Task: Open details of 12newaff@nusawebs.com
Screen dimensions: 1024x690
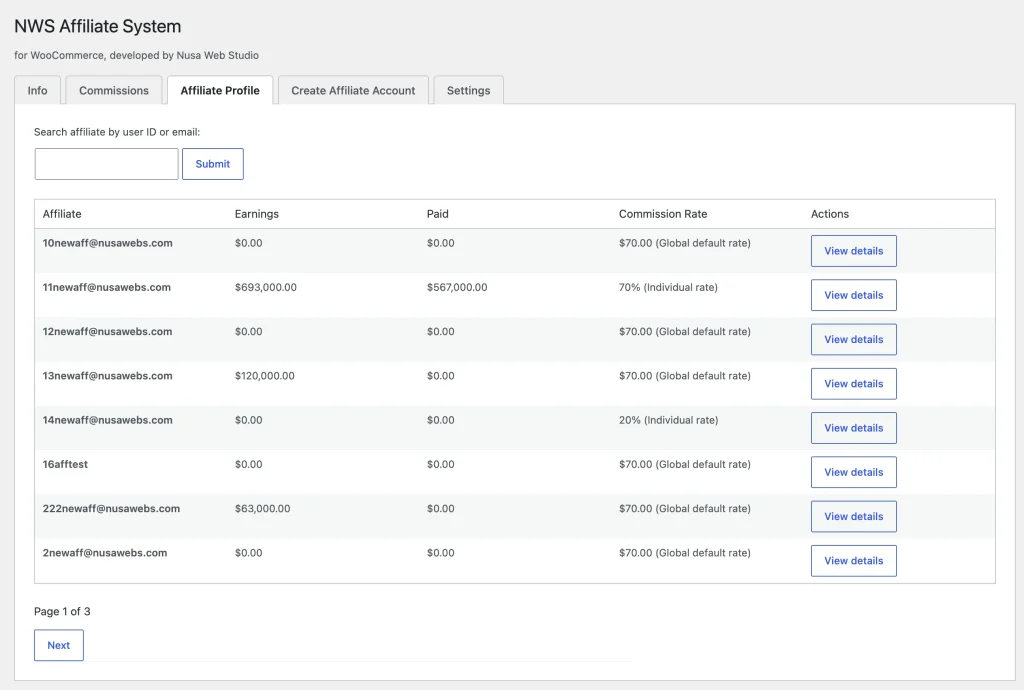Action: point(853,339)
